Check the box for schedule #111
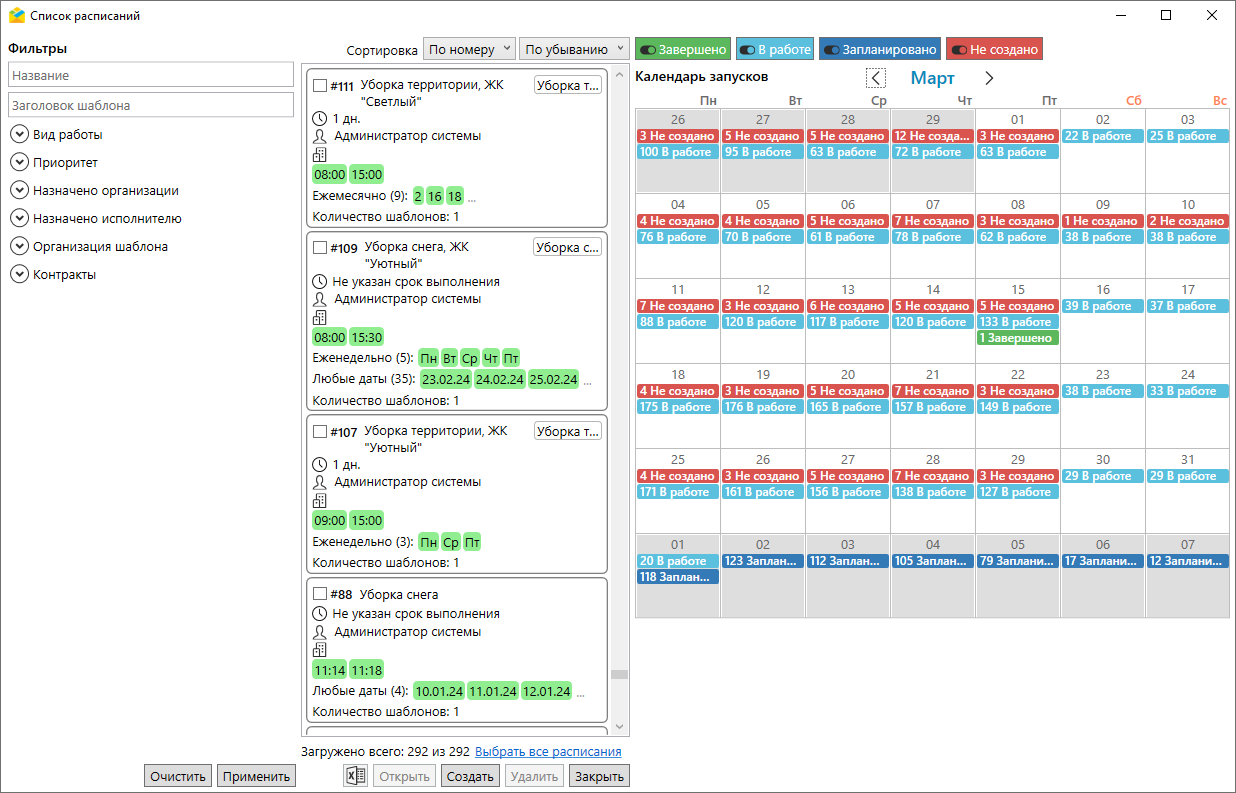Viewport: 1236px width, 793px height. [x=320, y=86]
